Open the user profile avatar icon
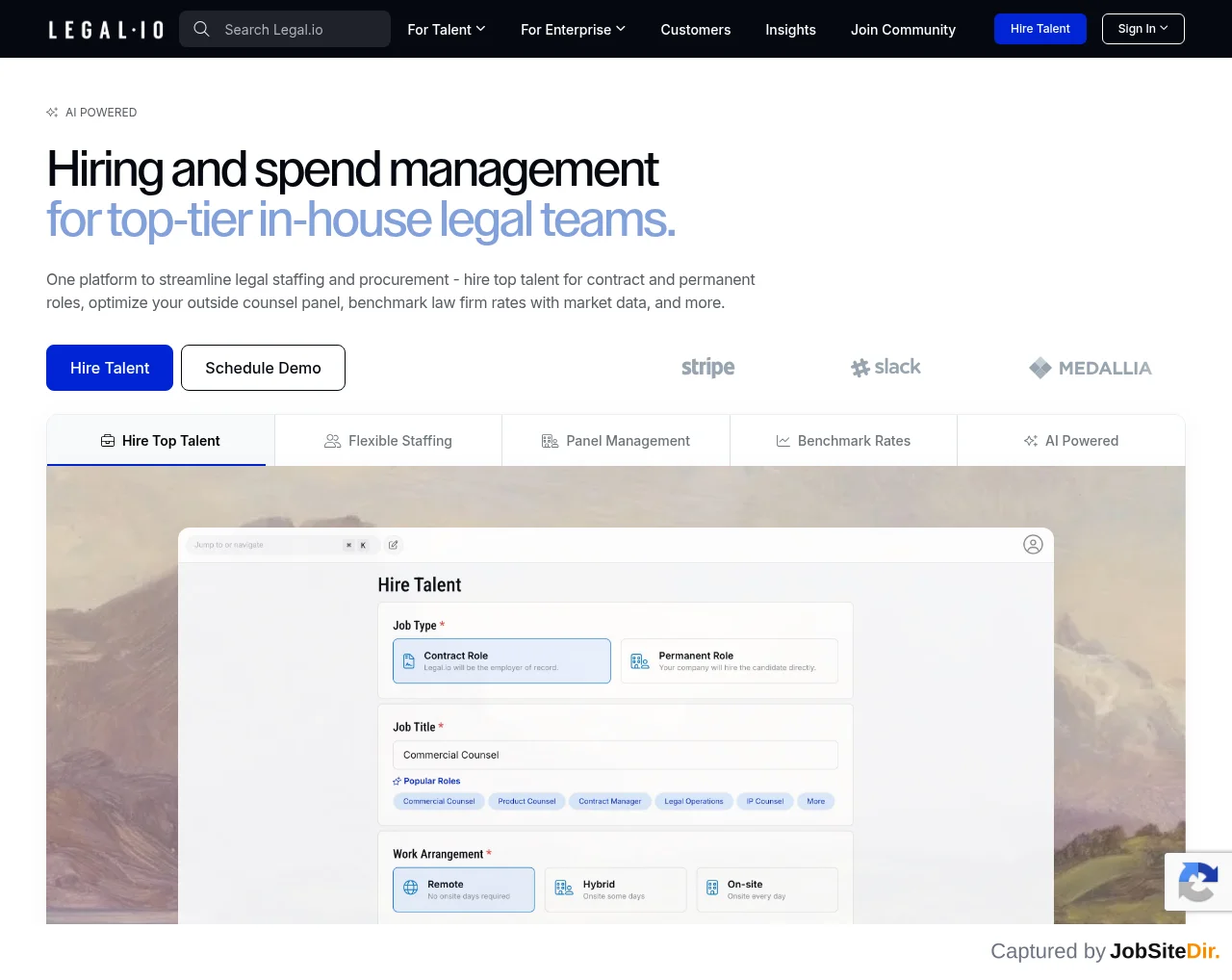The height and width of the screenshot is (980, 1232). [x=1033, y=545]
